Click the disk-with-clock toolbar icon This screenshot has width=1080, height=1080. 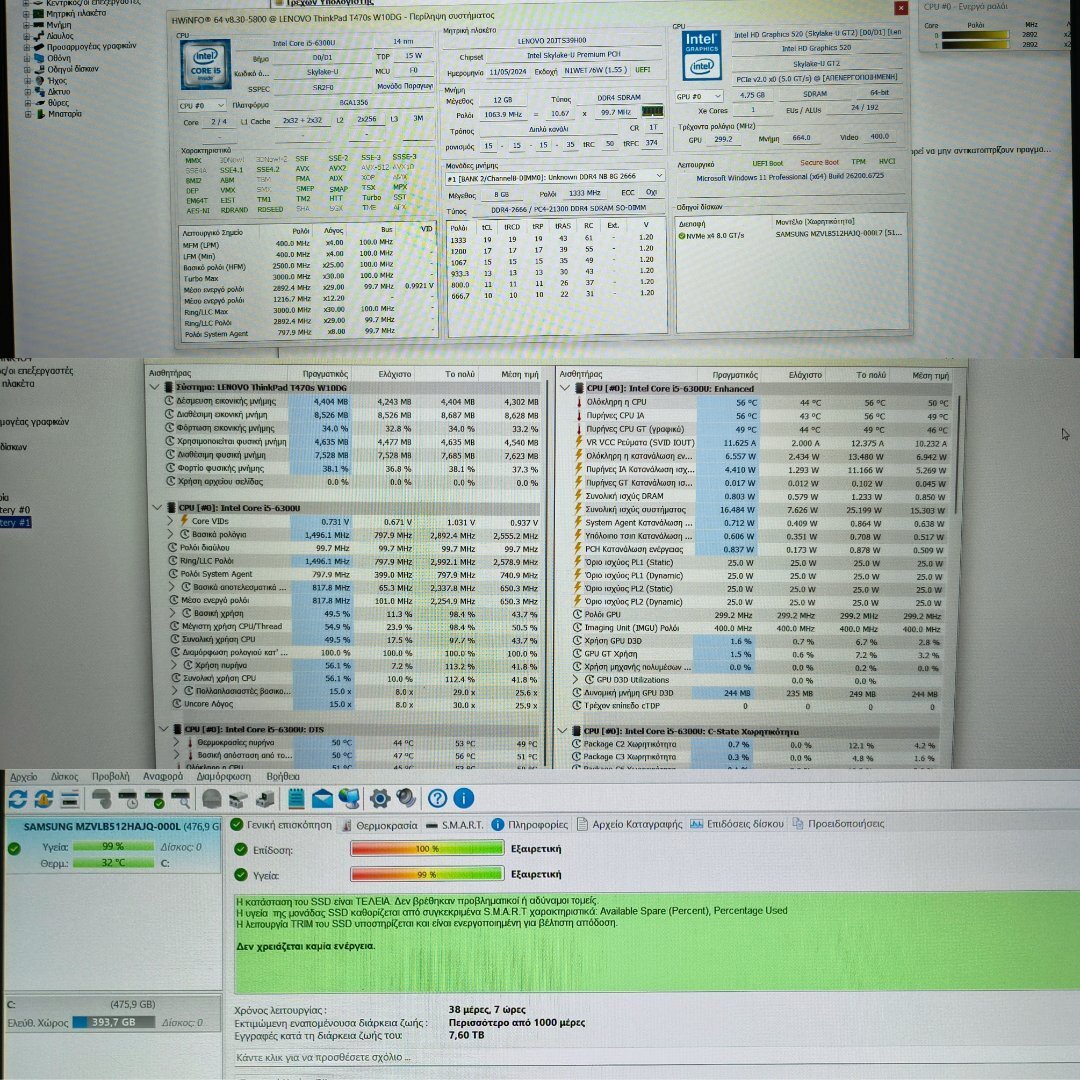[x=128, y=799]
